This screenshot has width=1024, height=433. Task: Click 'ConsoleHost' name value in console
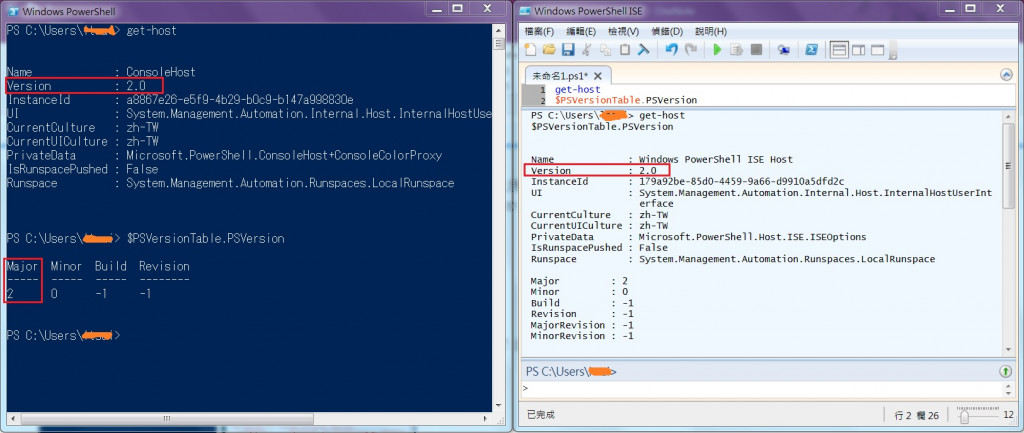[160, 72]
